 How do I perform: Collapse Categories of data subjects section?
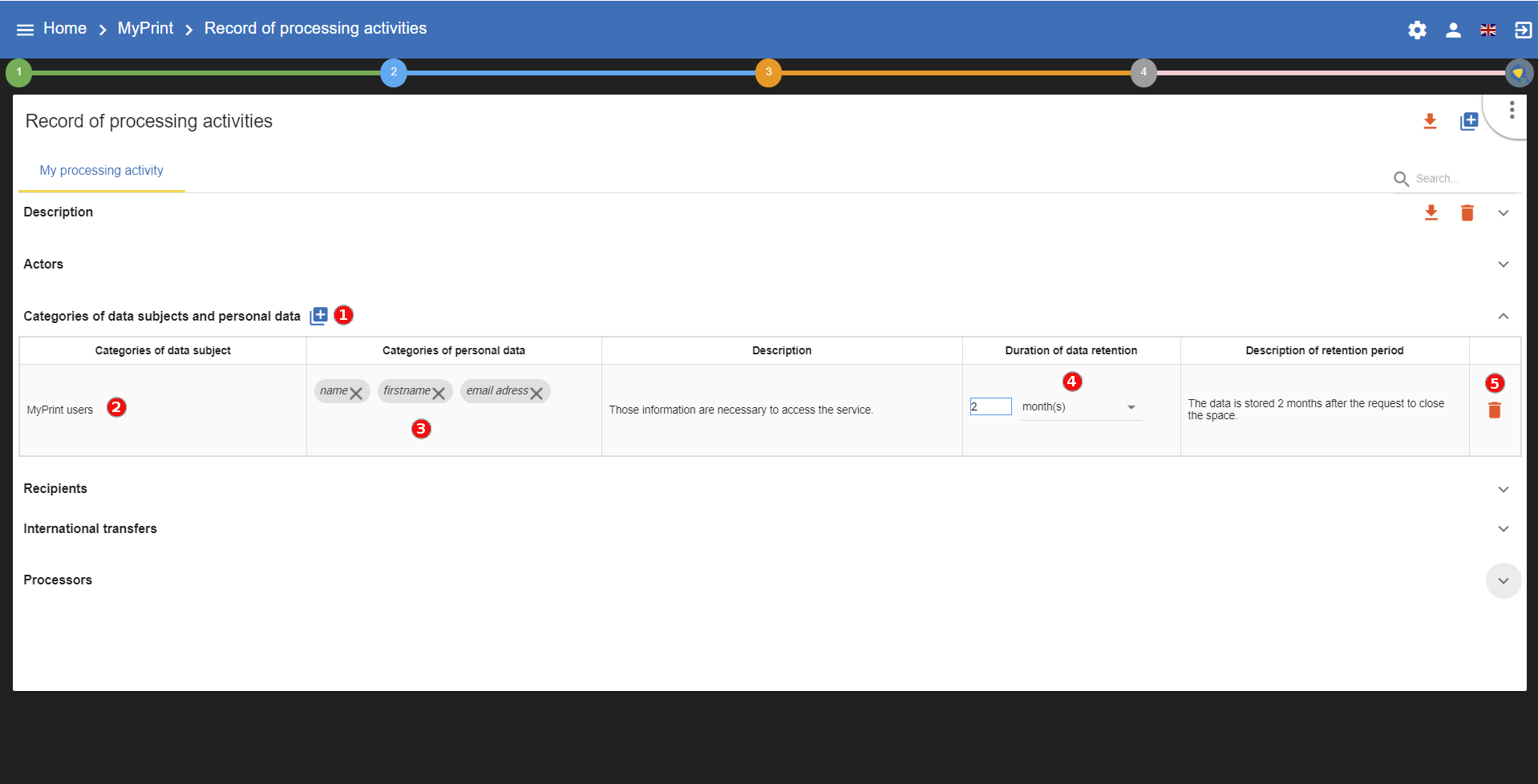click(1504, 317)
